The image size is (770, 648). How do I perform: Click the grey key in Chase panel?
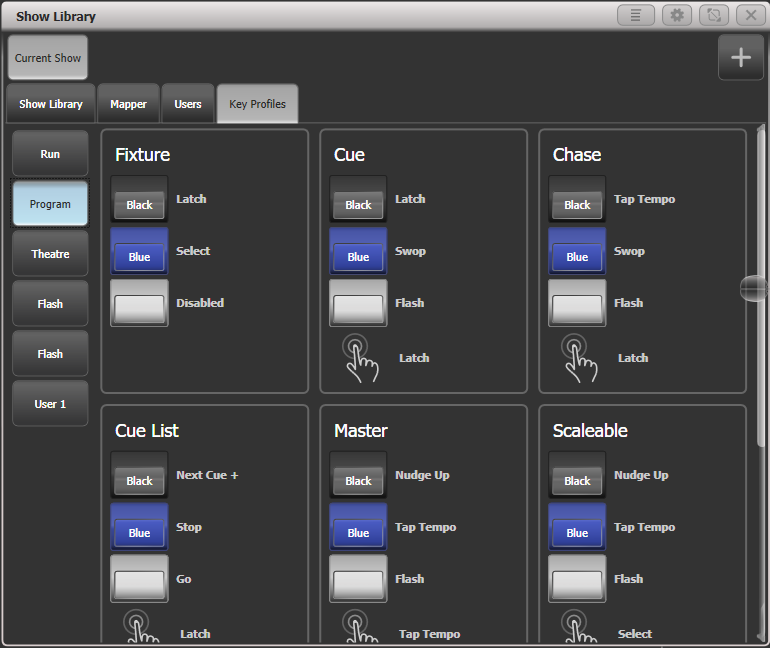click(577, 304)
